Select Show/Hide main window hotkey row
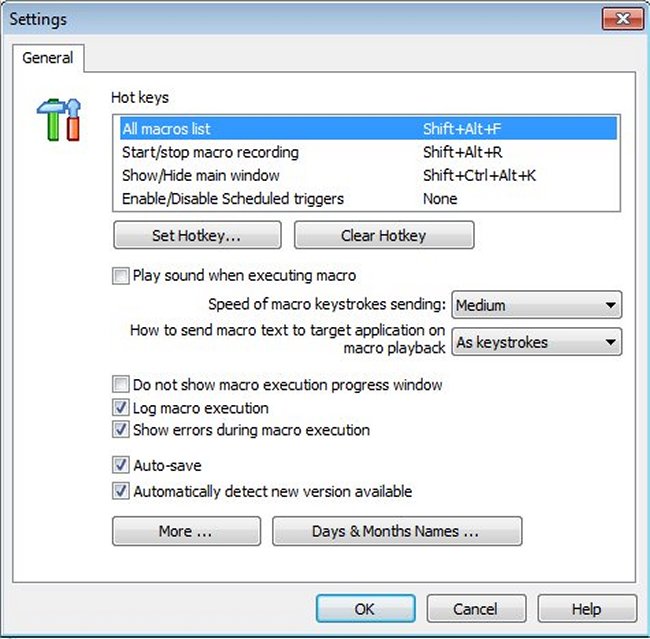This screenshot has height=639, width=650. 365,175
